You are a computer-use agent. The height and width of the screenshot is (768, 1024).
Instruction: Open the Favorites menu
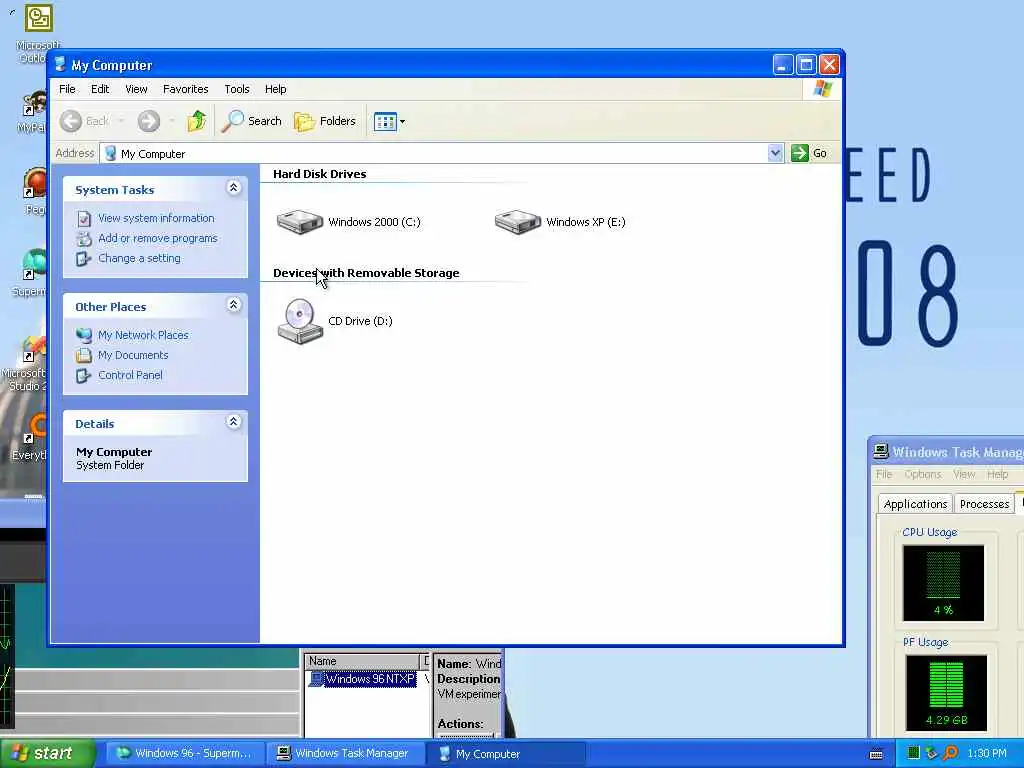[x=185, y=89]
